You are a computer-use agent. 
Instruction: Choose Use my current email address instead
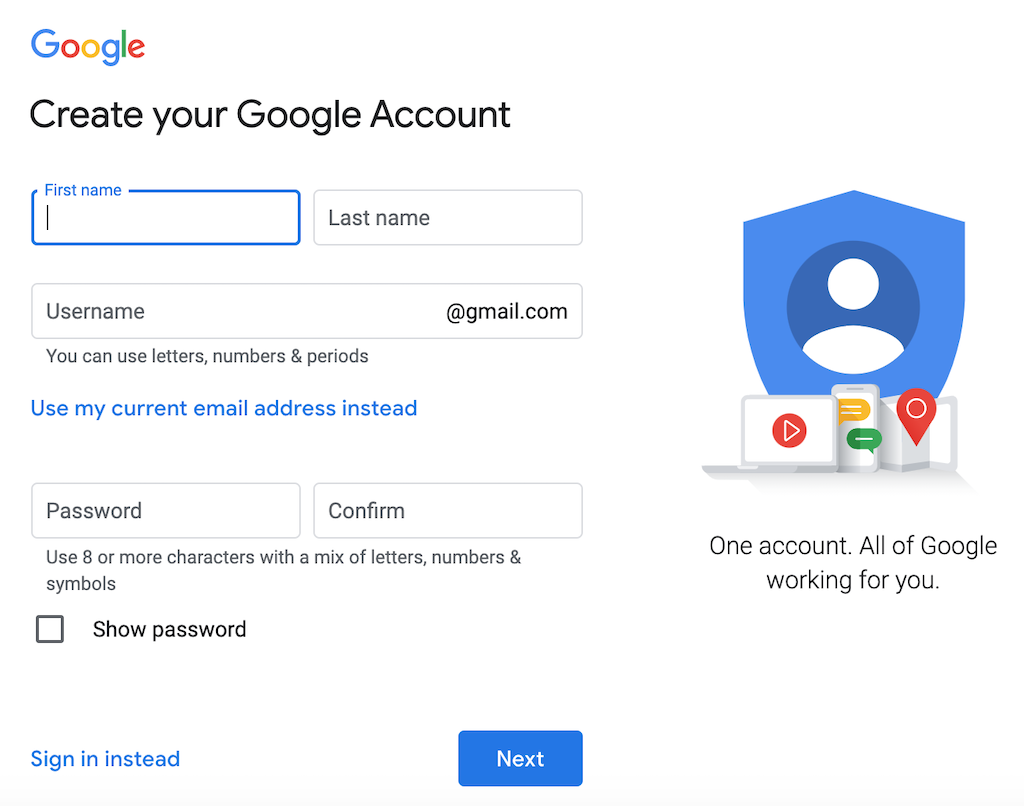[224, 408]
